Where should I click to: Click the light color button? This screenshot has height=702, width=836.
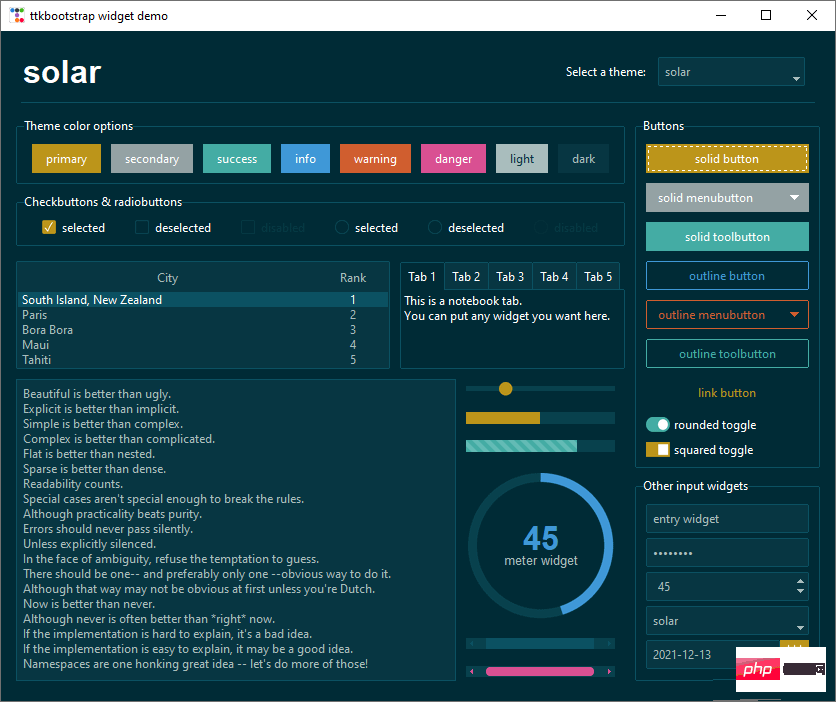pyautogui.click(x=522, y=159)
